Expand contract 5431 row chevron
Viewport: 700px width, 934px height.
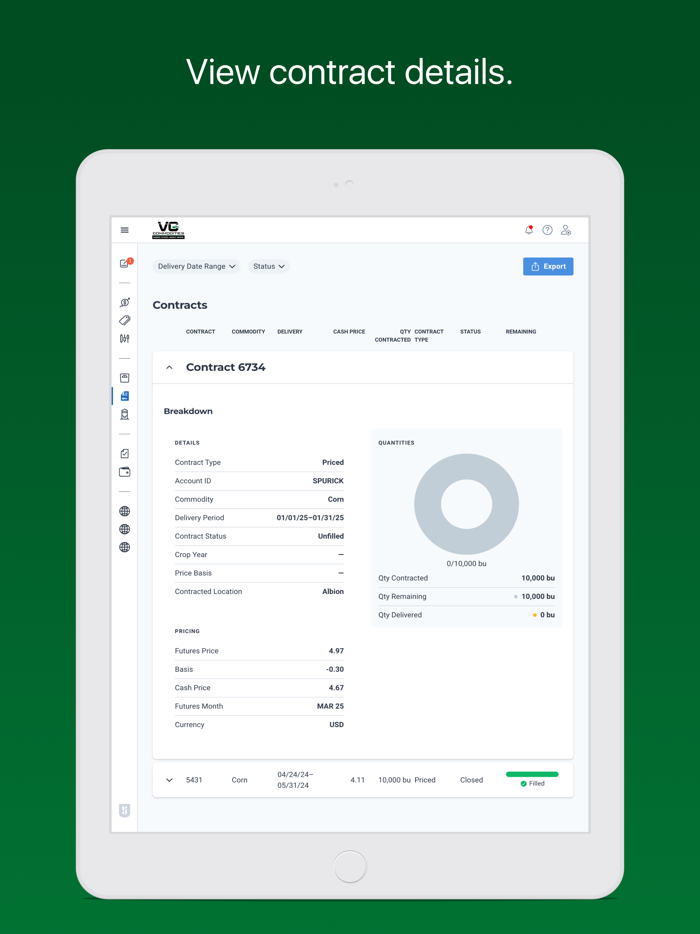click(x=169, y=780)
